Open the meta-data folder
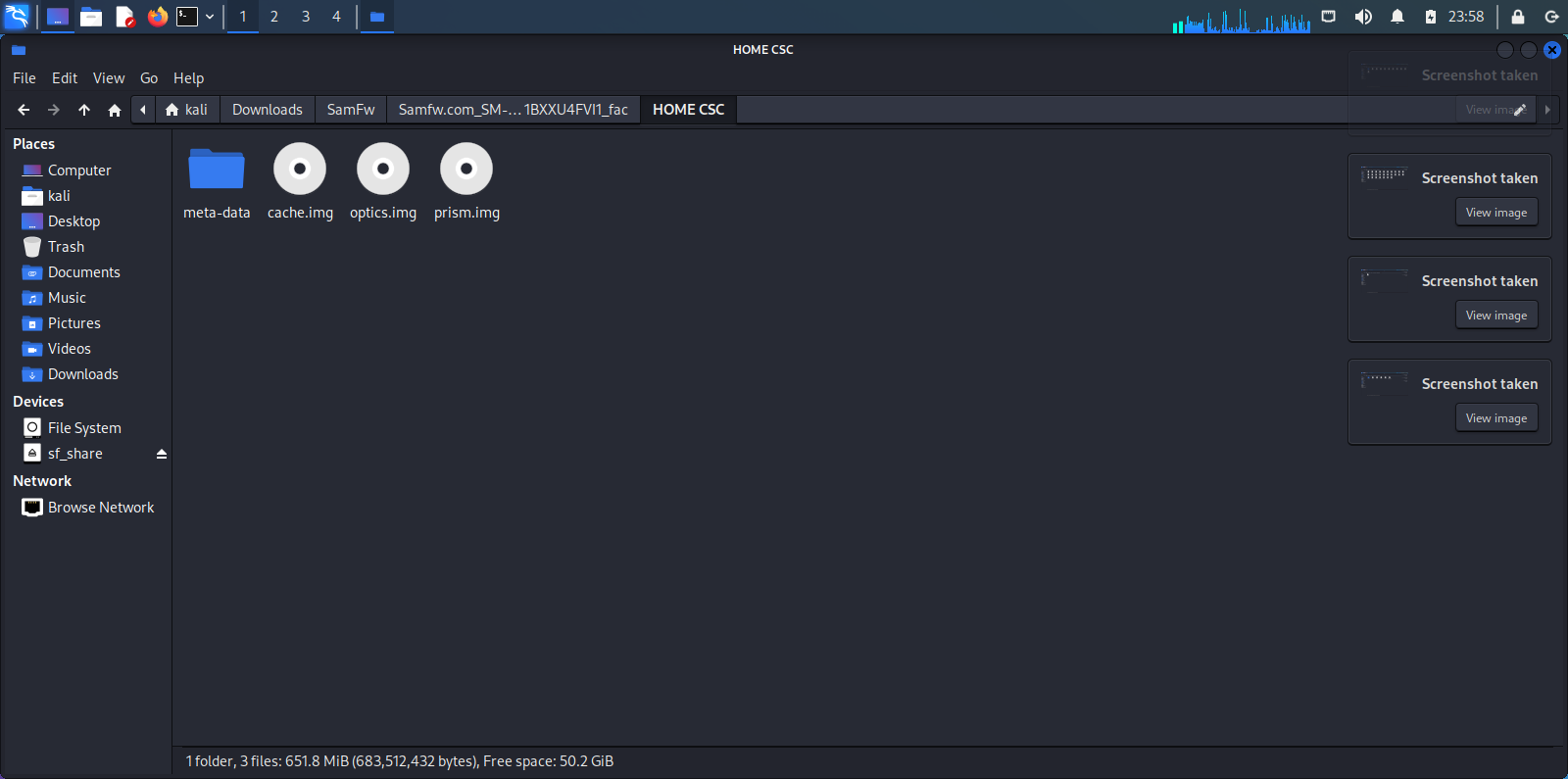 pyautogui.click(x=217, y=182)
